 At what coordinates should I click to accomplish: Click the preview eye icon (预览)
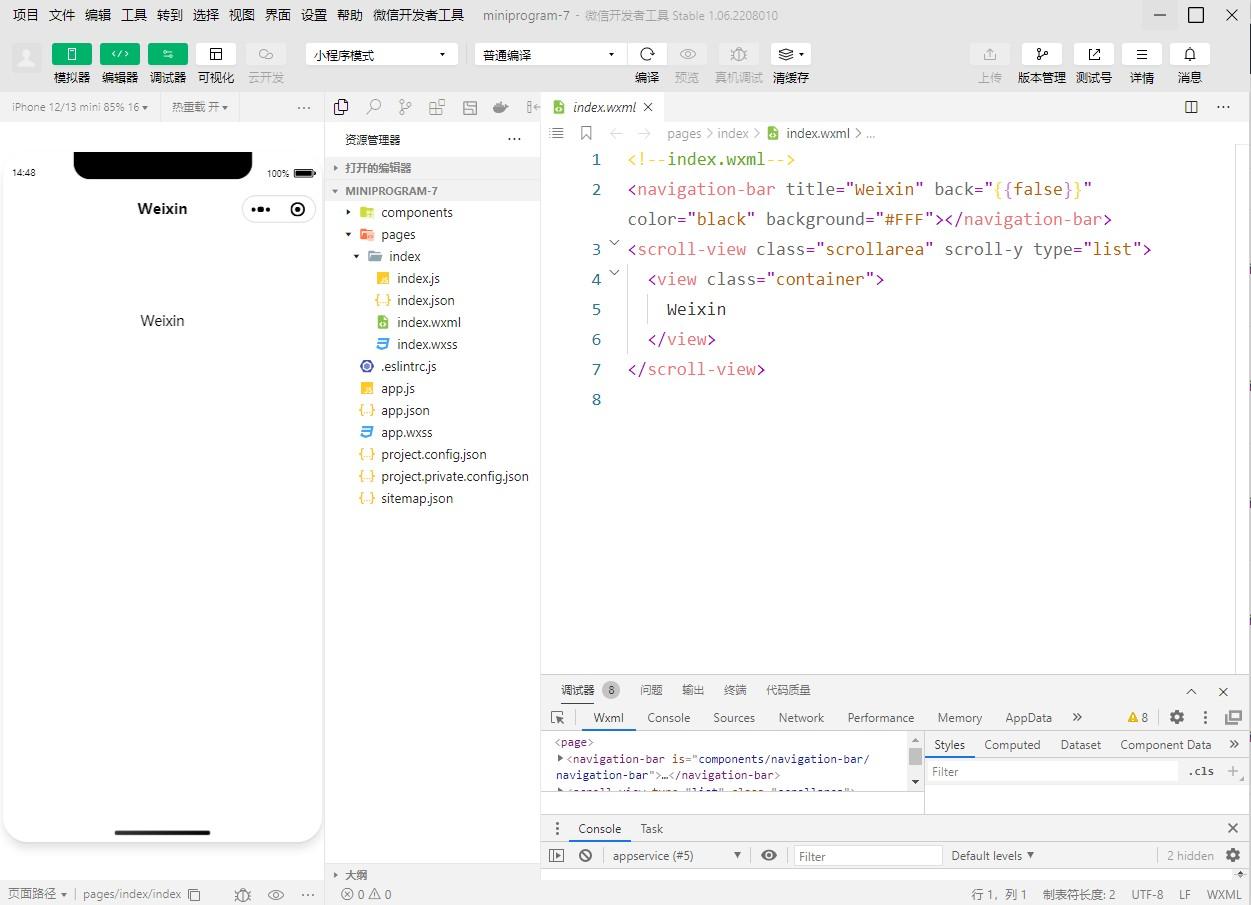687,54
